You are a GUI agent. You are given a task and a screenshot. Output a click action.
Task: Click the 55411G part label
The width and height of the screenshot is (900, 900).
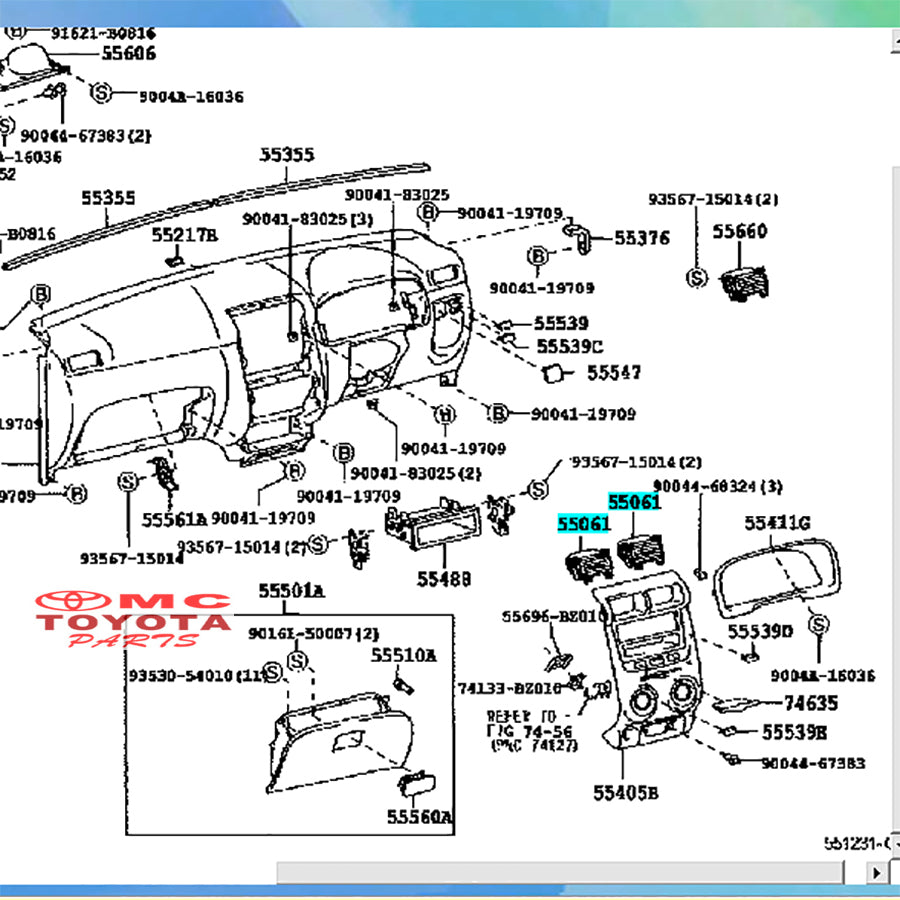tap(777, 523)
